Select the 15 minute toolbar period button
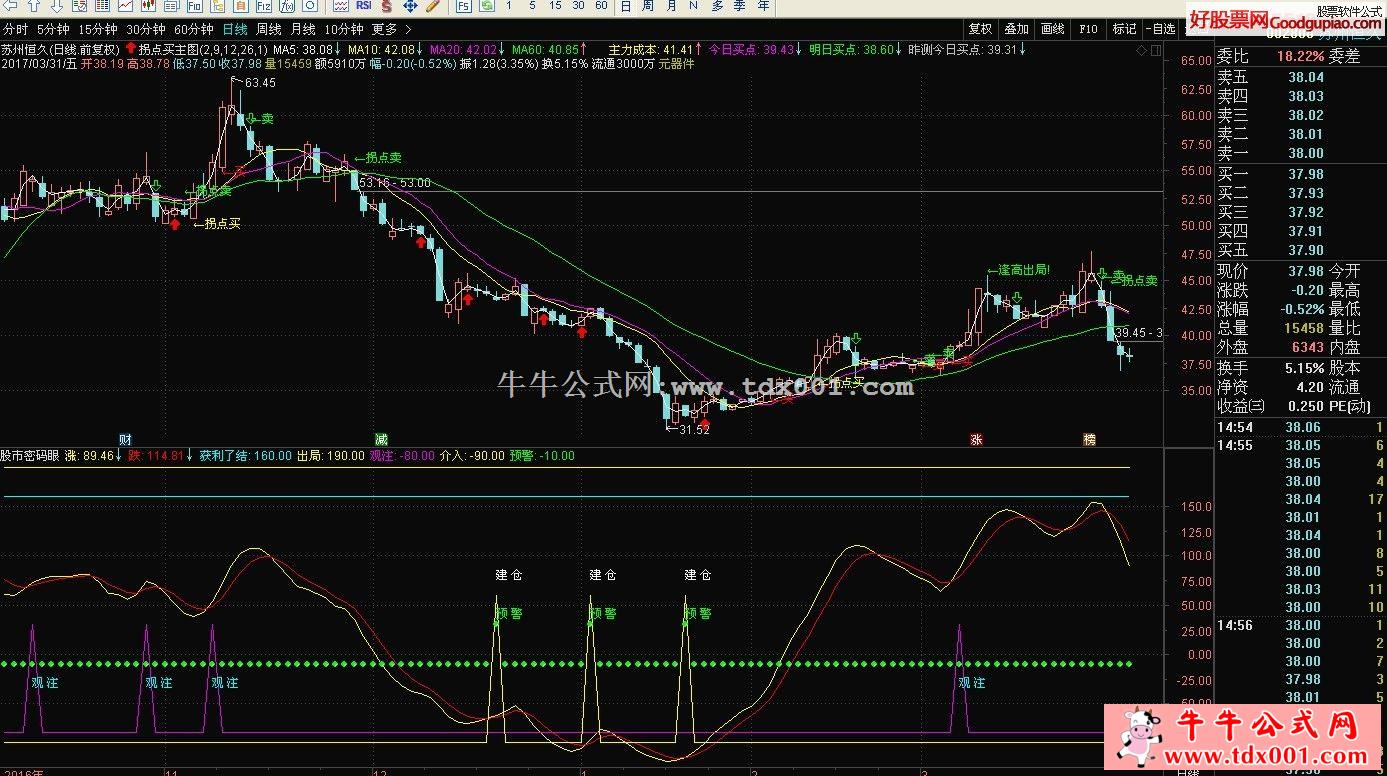Screen dimensions: 1387x776 555,6
